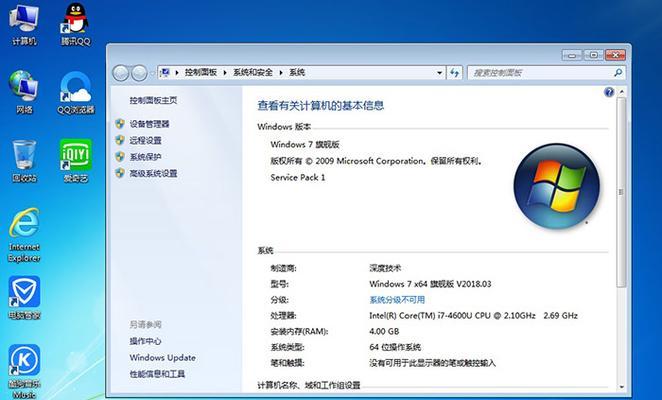Click the 查看有关计算机的基本信息 heading
Image resolution: width=662 pixels, height=400 pixels.
320,106
